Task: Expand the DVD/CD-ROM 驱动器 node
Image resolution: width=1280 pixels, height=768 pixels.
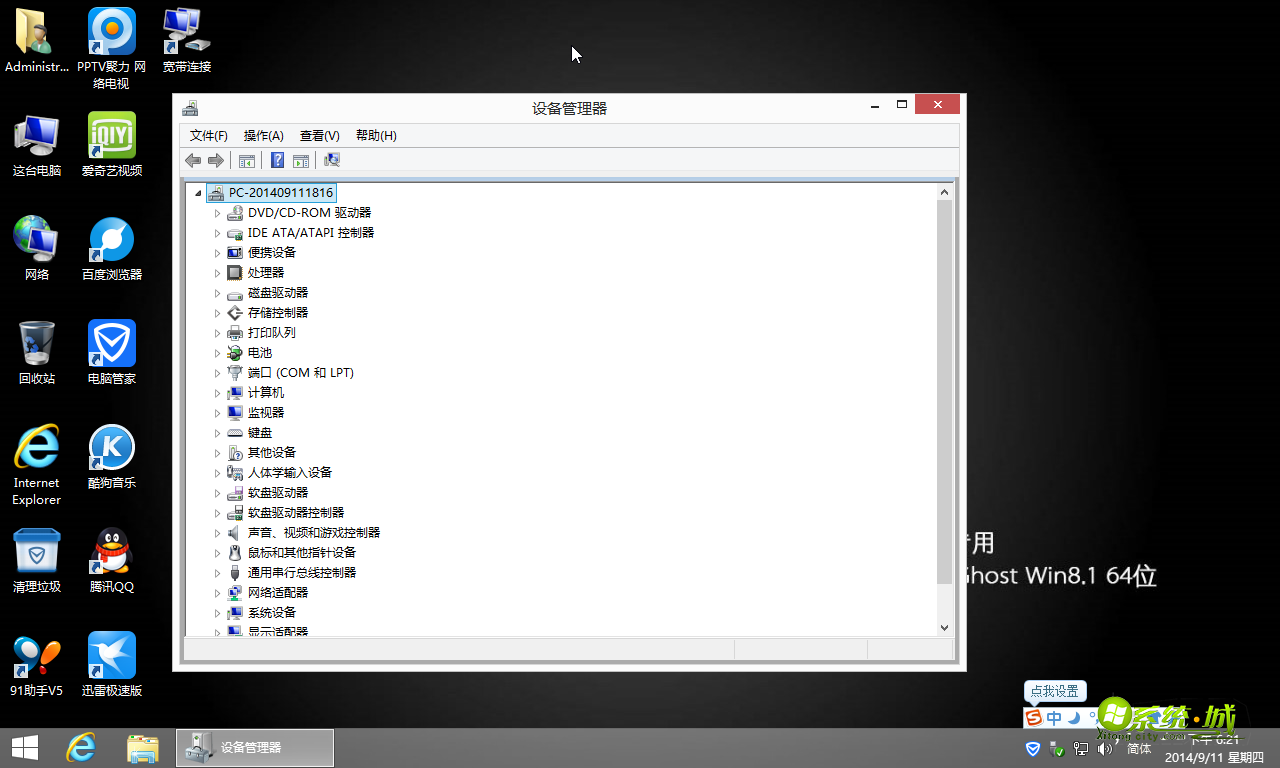Action: coord(219,212)
